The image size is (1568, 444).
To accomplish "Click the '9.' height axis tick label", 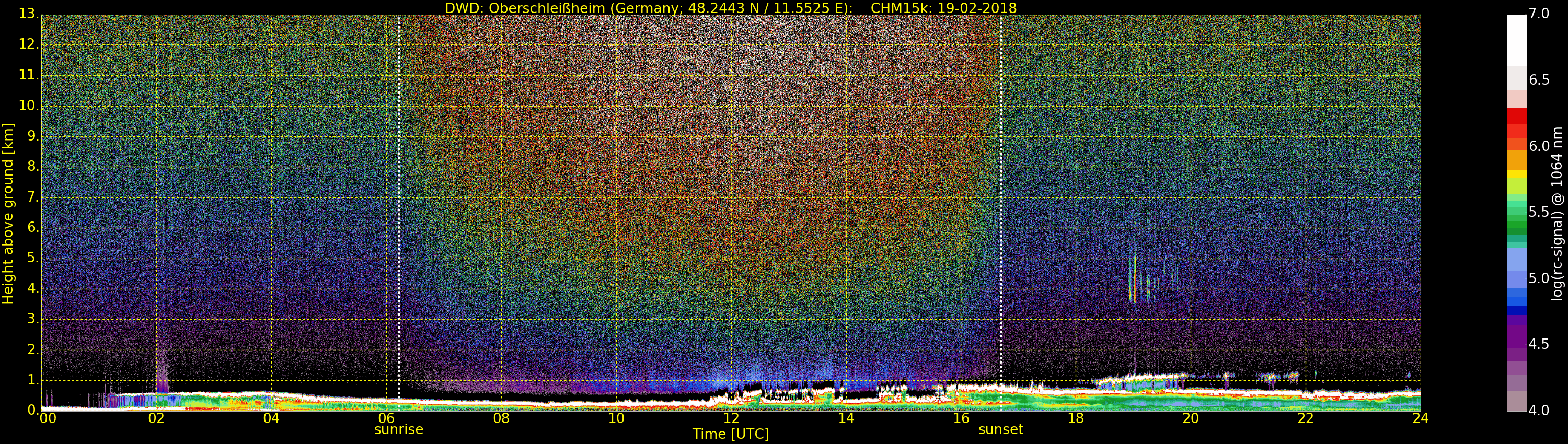I will (33, 136).
